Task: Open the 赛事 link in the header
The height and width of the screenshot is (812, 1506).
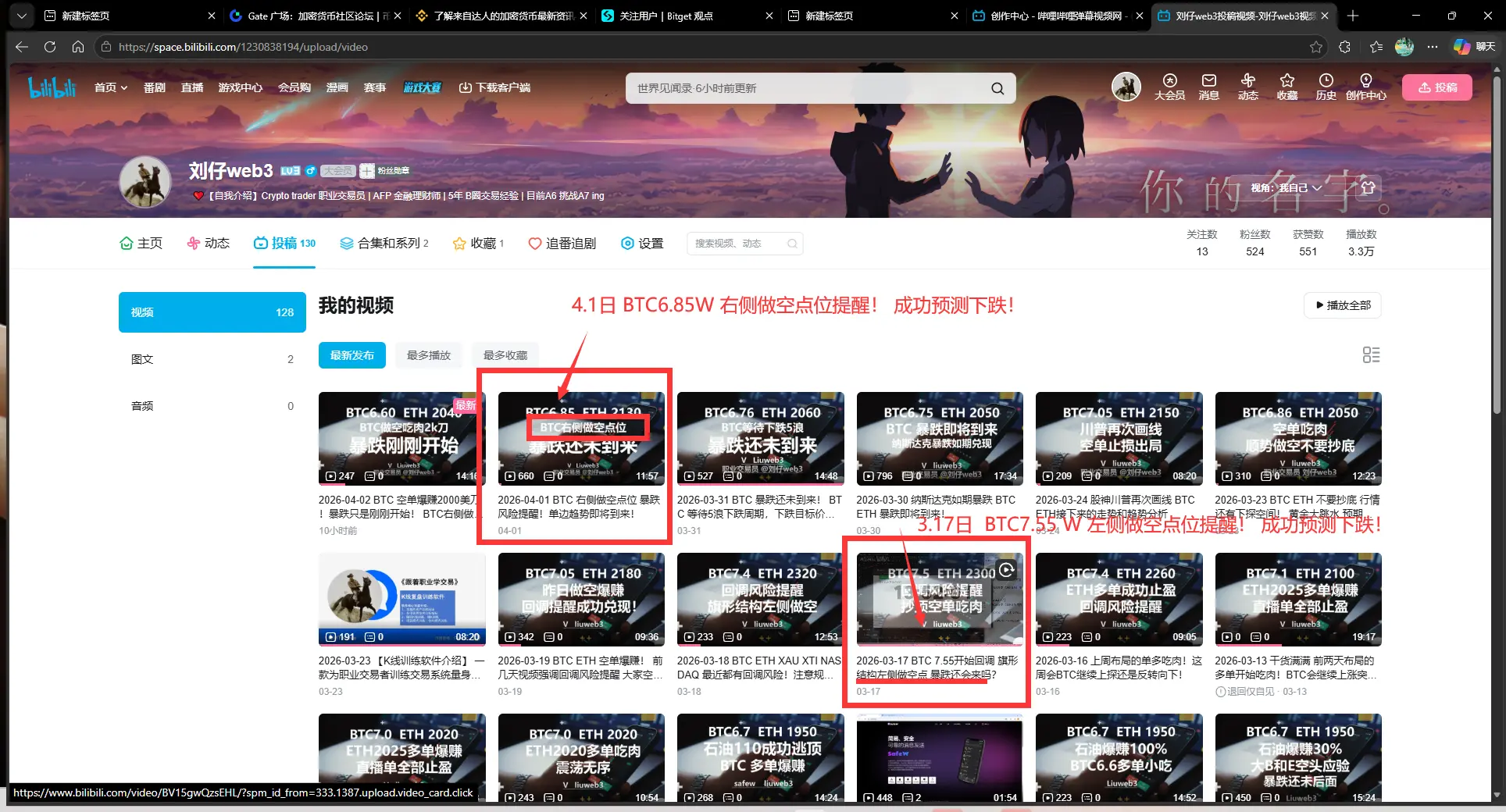Action: coord(375,87)
